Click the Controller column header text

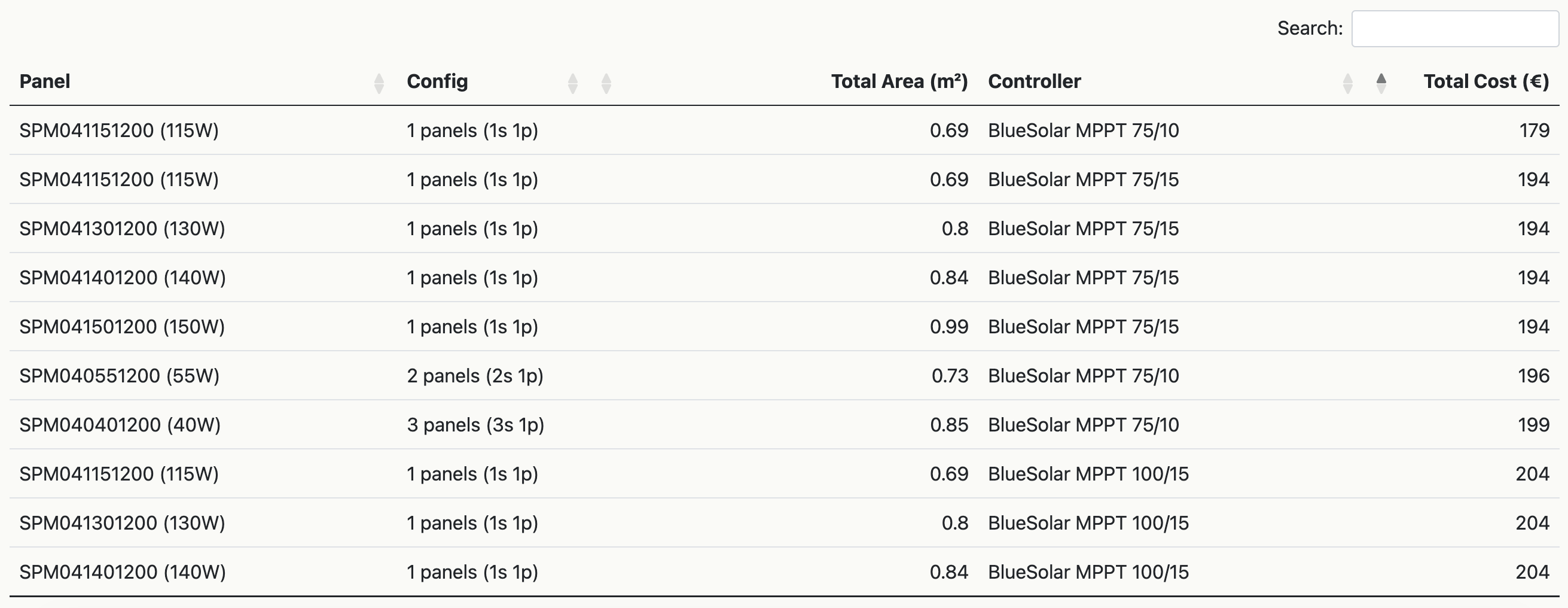pos(1034,81)
